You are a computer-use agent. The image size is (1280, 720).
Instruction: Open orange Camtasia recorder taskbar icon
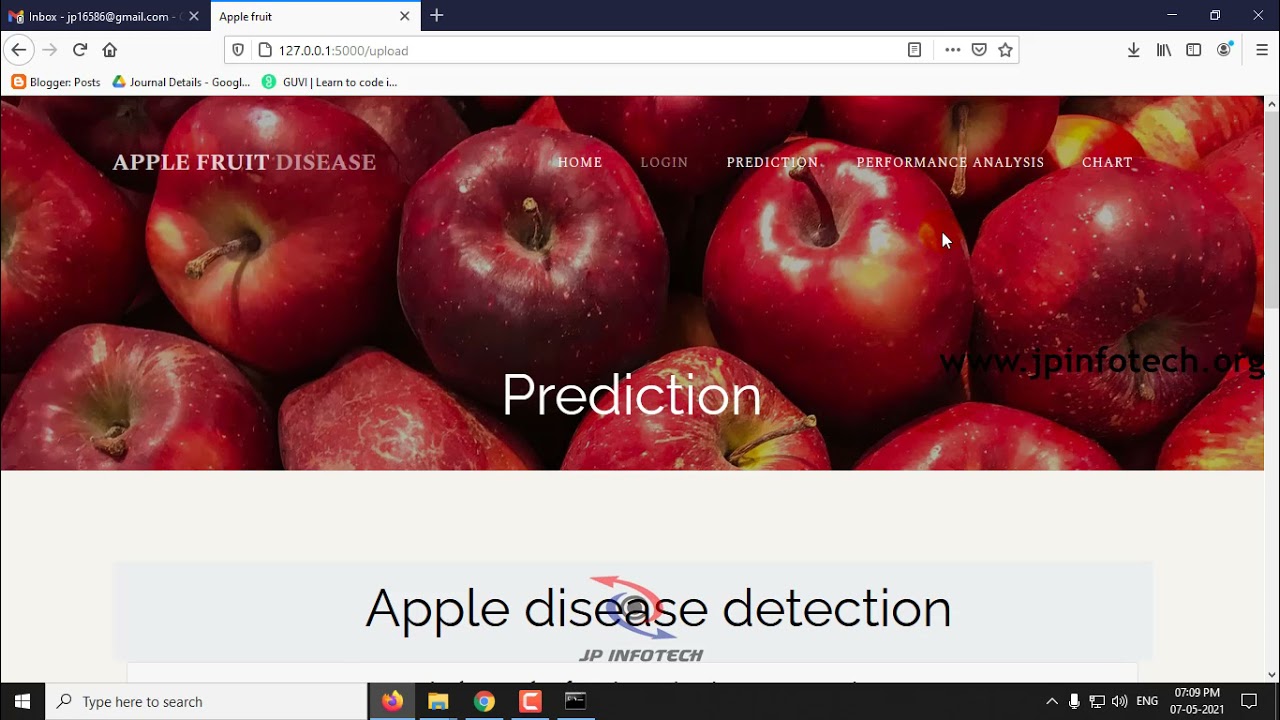[x=530, y=701]
